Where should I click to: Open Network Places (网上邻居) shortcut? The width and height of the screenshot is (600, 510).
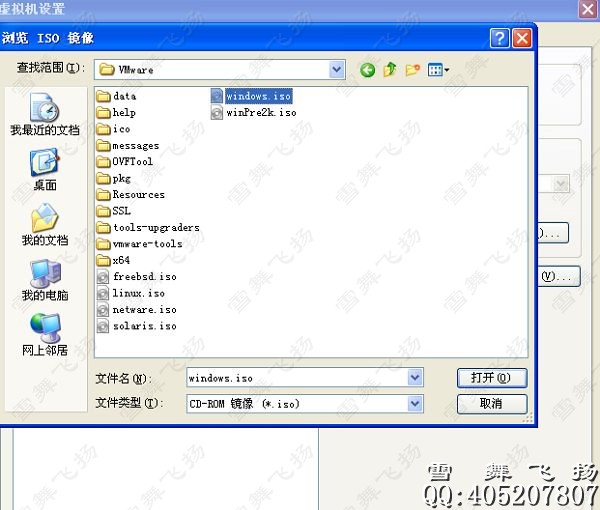(44, 335)
